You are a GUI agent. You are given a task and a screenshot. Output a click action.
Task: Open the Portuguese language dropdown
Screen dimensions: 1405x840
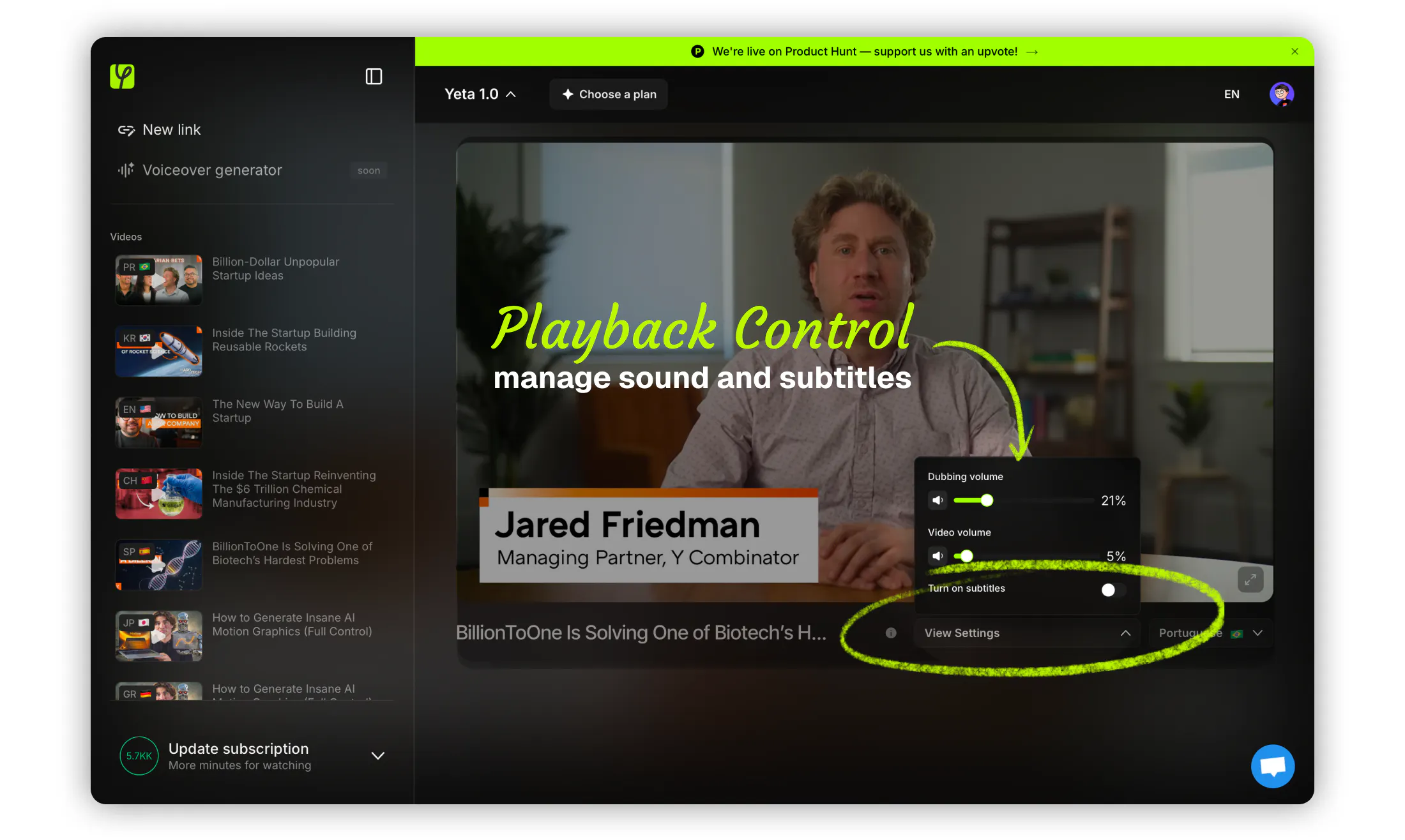coord(1210,633)
